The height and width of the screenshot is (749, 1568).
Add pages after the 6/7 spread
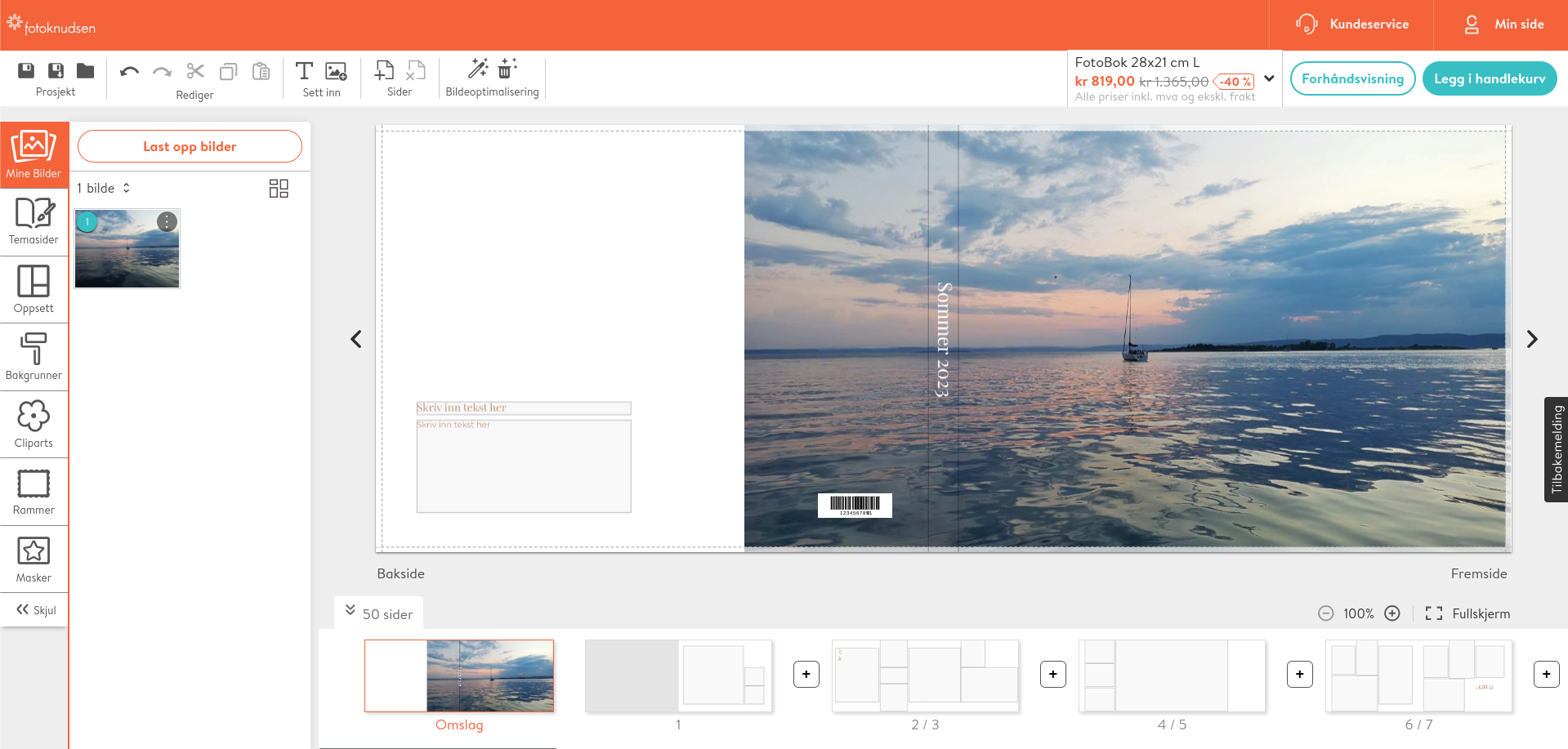click(x=1547, y=674)
